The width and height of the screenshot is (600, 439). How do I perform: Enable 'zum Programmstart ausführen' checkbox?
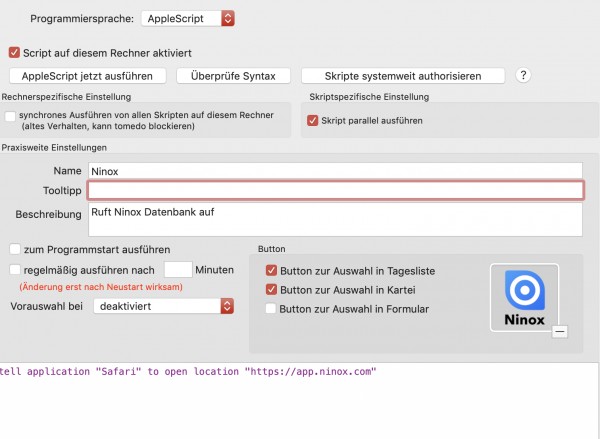(15, 249)
